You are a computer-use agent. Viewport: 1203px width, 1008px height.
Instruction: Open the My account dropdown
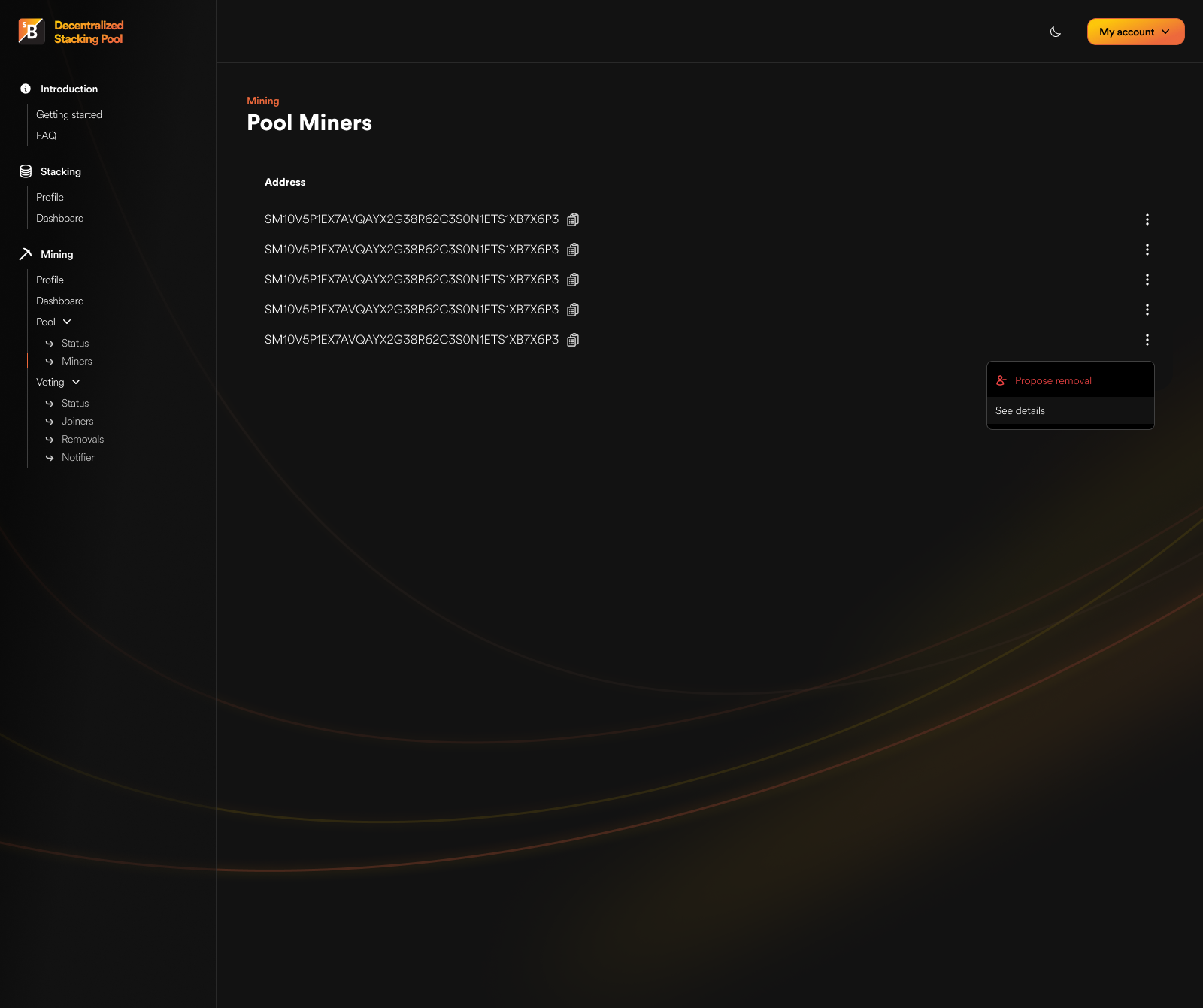click(1135, 32)
